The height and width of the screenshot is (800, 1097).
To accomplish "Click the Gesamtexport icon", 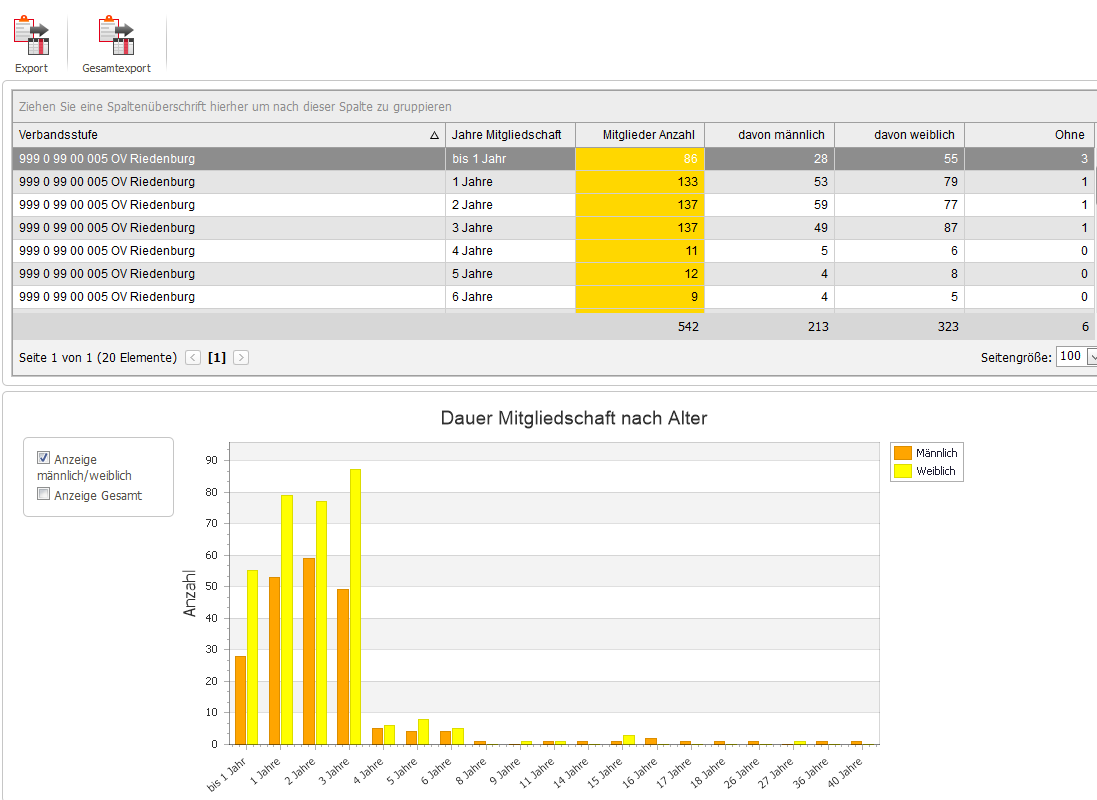I will click(116, 36).
